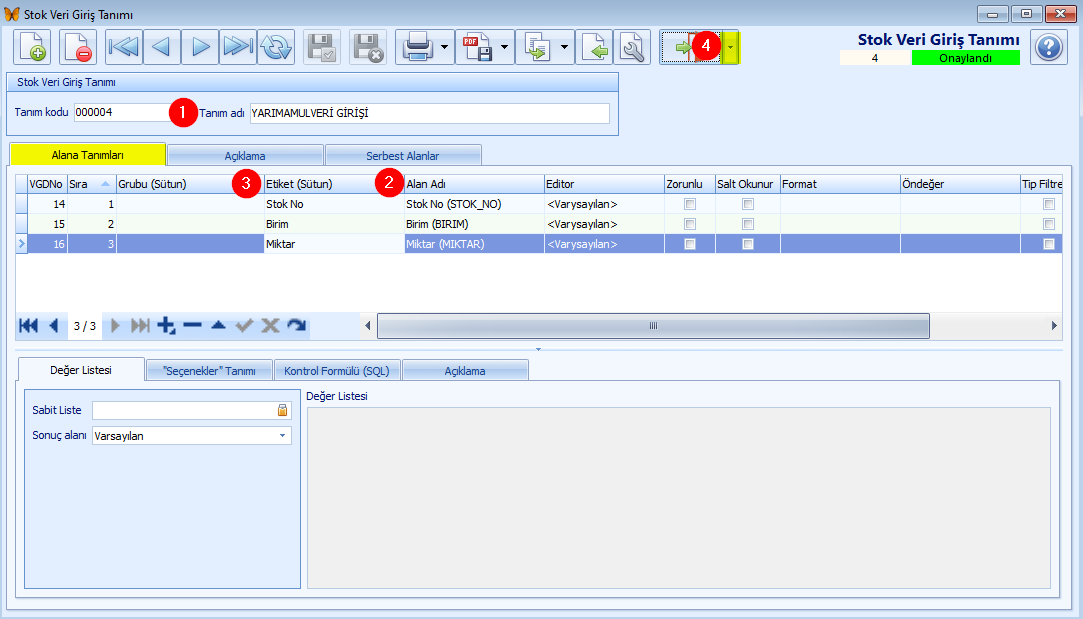1083x619 pixels.
Task: Toggle Tip Filtre checkbox for Miktar row
Action: point(1049,244)
